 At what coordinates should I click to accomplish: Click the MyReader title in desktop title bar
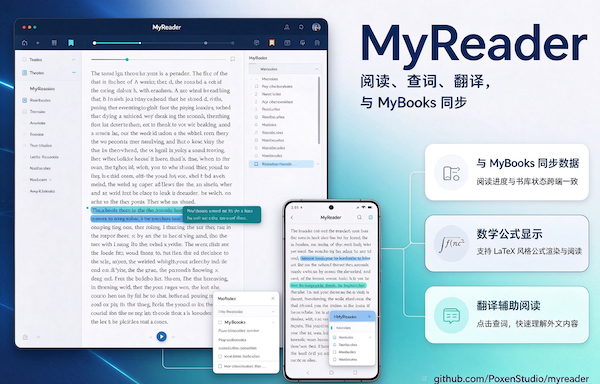pos(166,27)
